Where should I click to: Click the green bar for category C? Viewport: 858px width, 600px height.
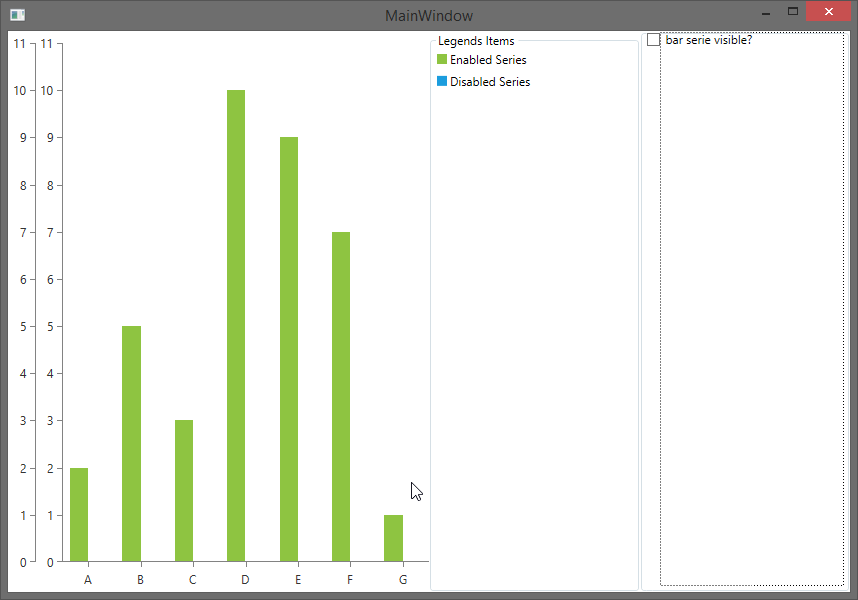coord(184,491)
